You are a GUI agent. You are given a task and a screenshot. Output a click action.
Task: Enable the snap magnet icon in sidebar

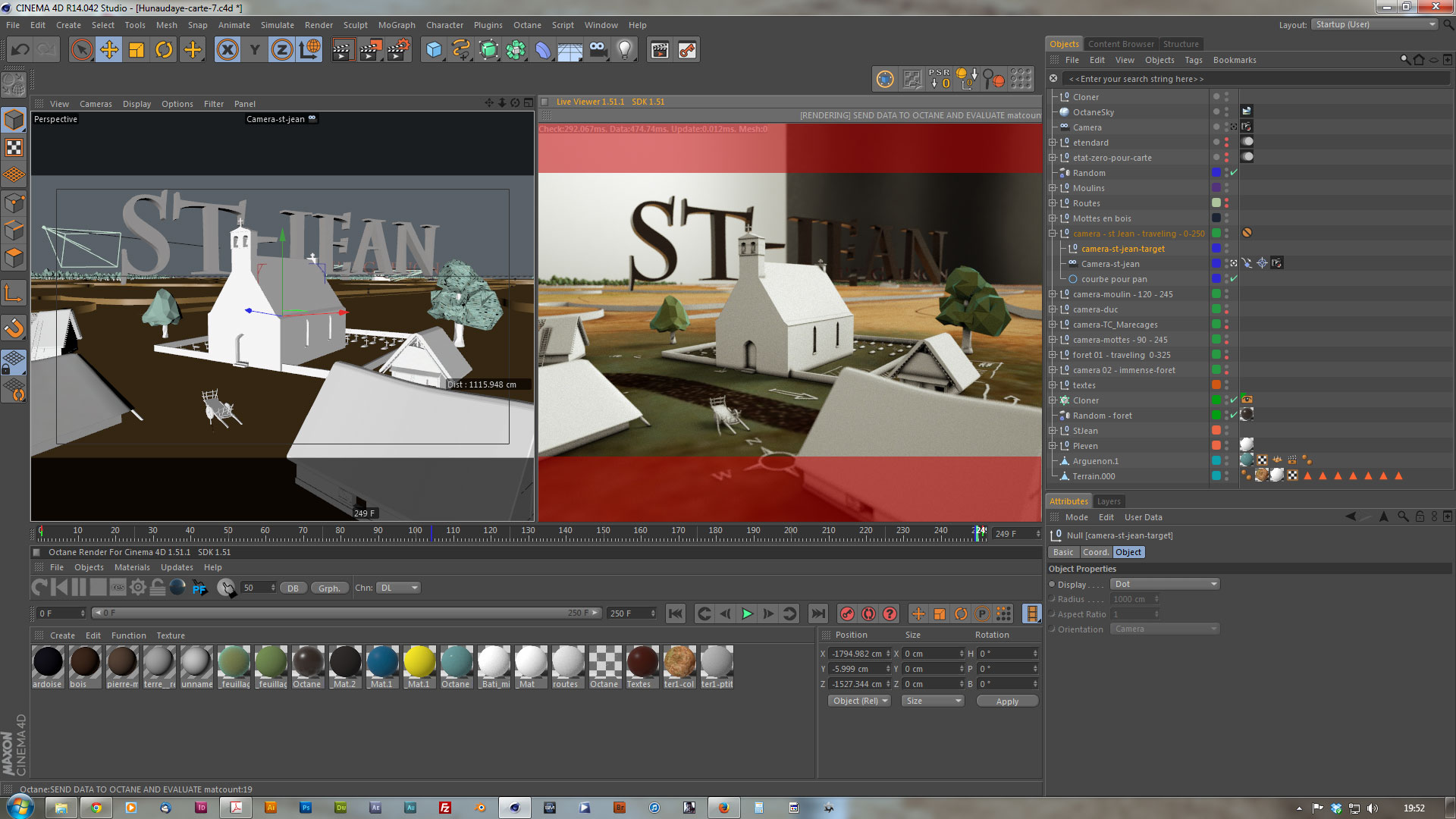click(x=14, y=328)
